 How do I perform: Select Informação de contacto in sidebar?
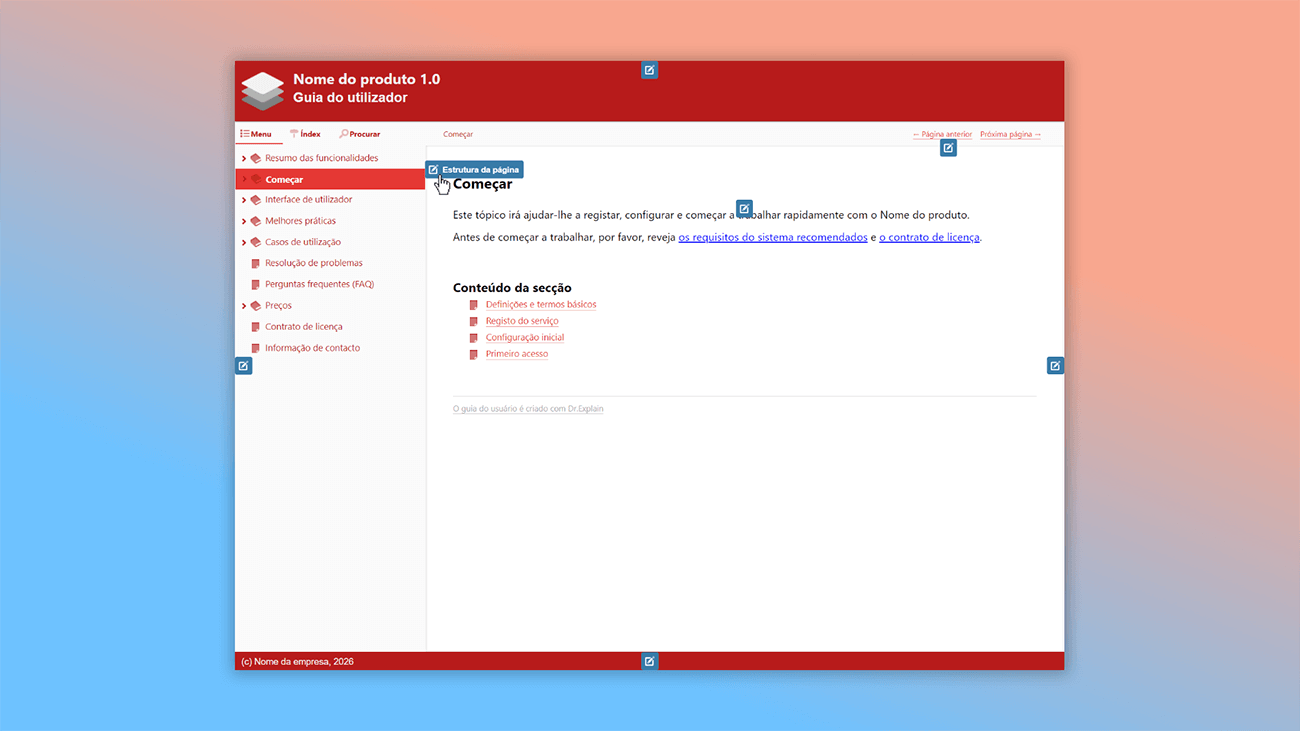(312, 348)
